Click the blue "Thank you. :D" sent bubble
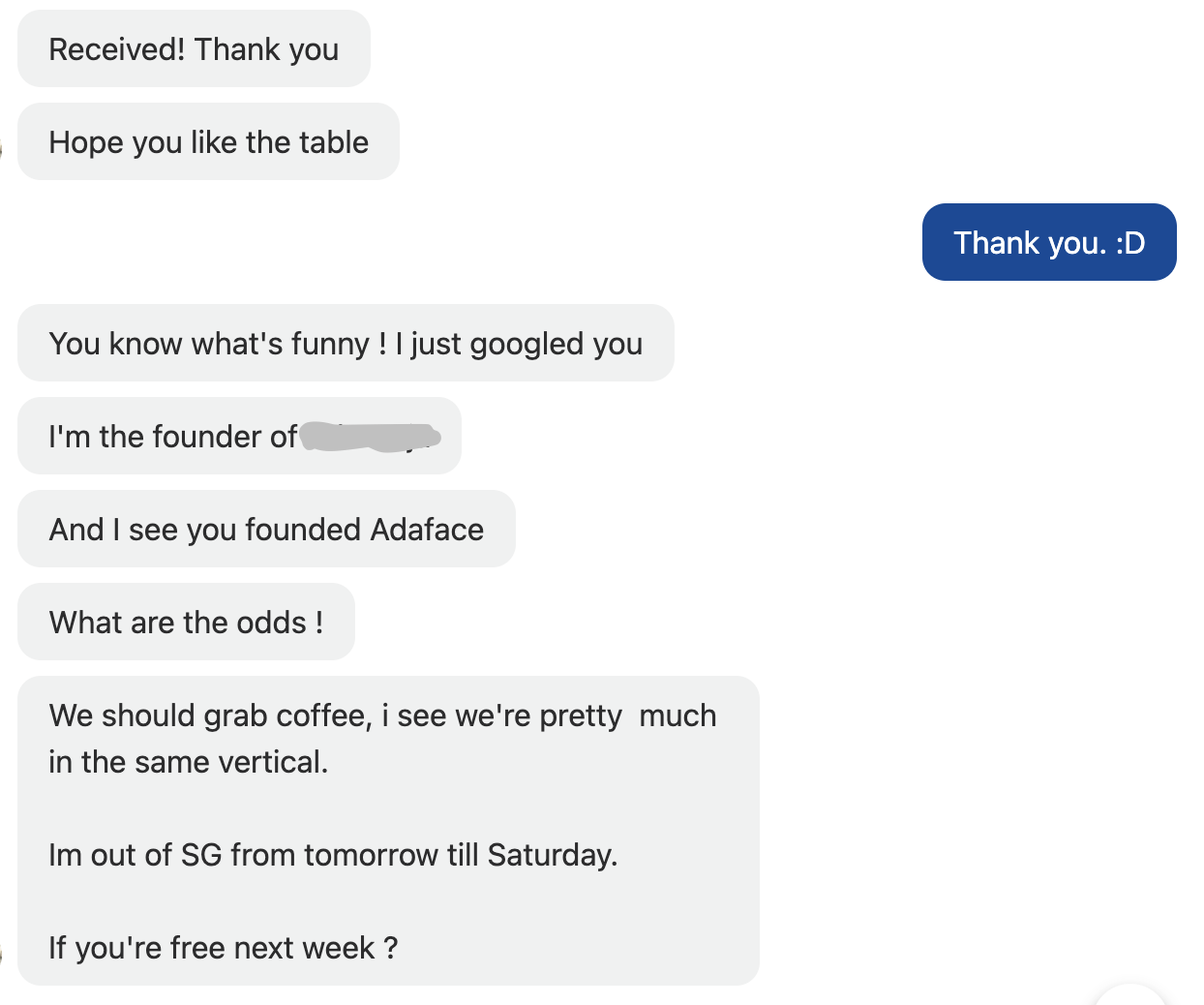The width and height of the screenshot is (1204, 1005). click(x=1048, y=243)
